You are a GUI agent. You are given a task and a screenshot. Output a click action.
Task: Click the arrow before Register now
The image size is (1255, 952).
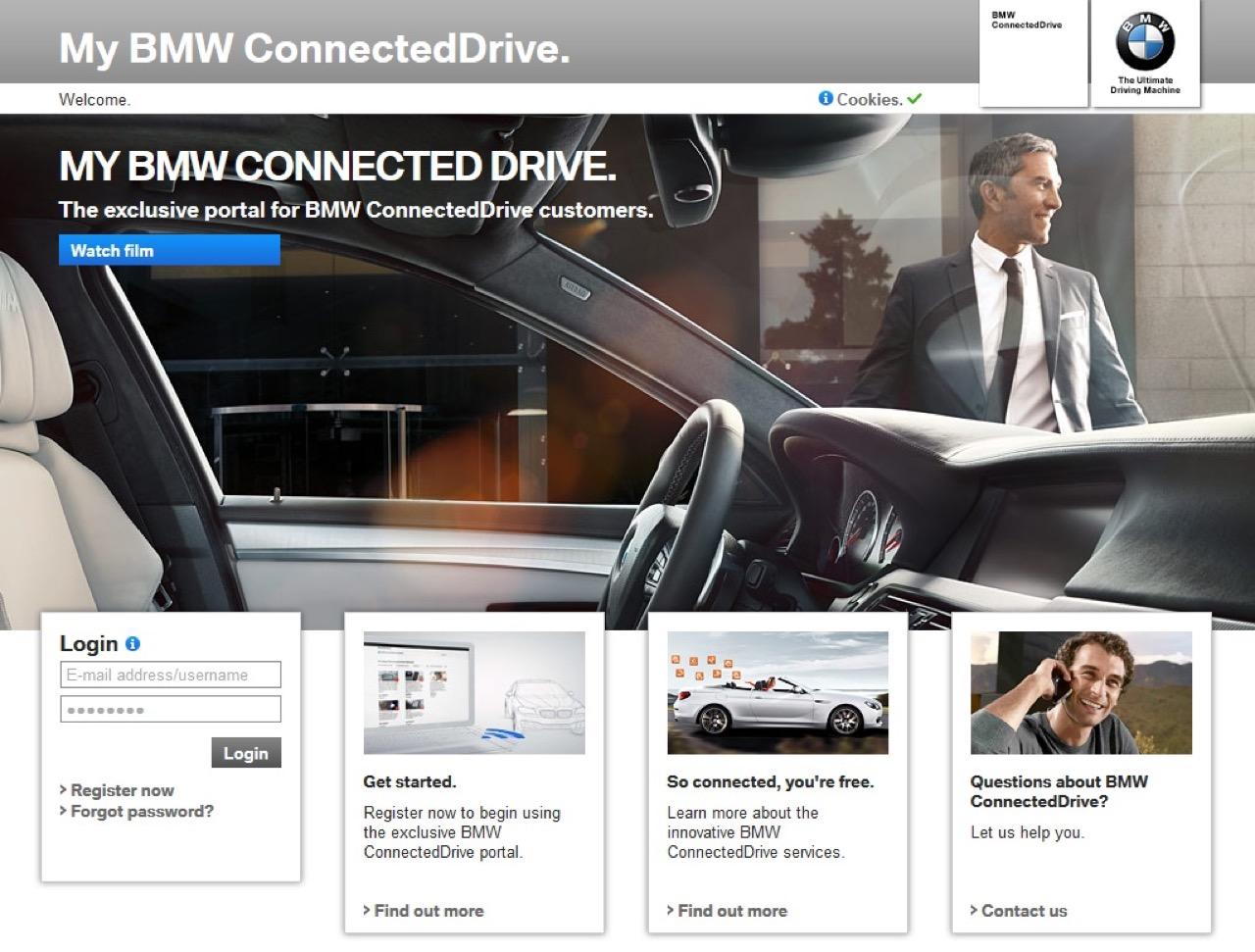[x=63, y=789]
